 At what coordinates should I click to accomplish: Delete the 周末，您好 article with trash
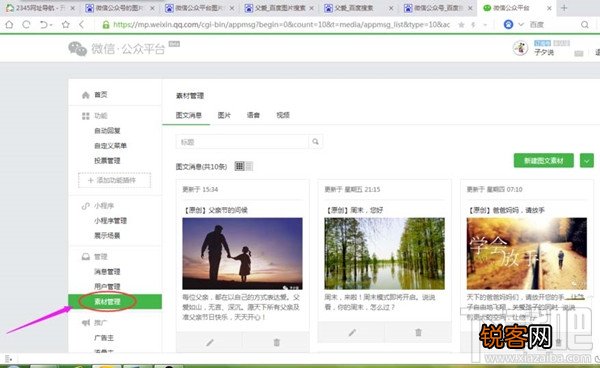click(x=419, y=332)
